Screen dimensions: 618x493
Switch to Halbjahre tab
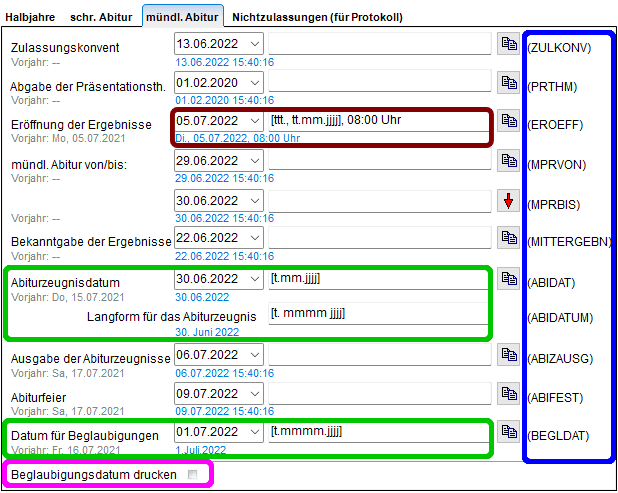pos(33,17)
